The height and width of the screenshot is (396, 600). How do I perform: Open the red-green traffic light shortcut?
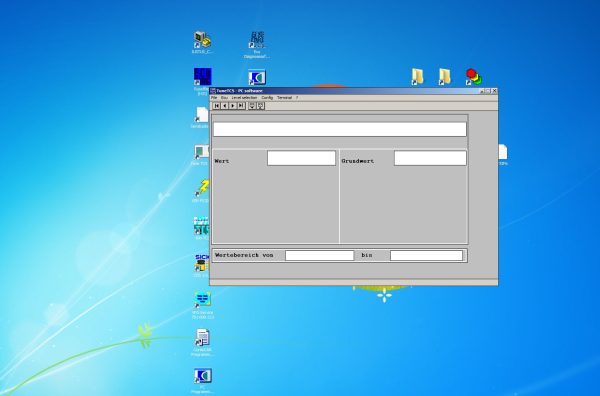tap(473, 77)
